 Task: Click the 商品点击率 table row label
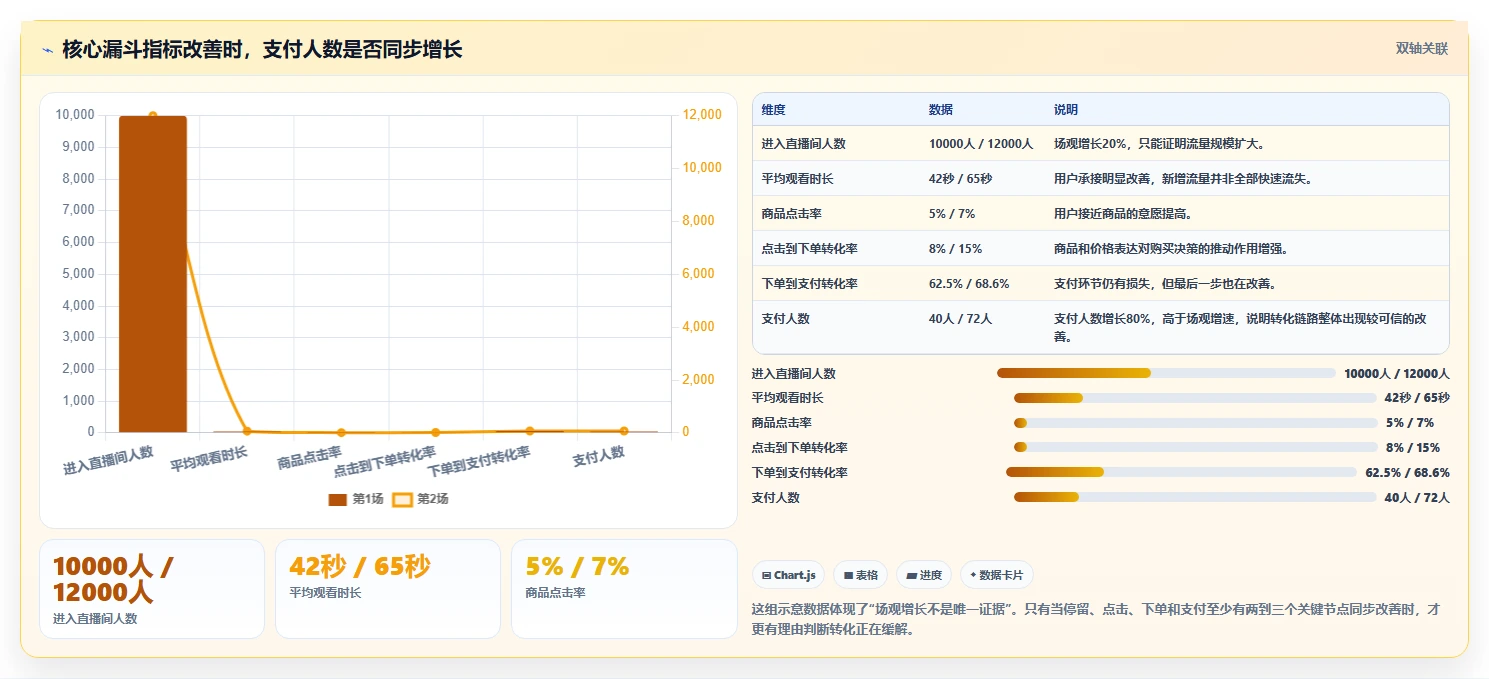pos(791,214)
